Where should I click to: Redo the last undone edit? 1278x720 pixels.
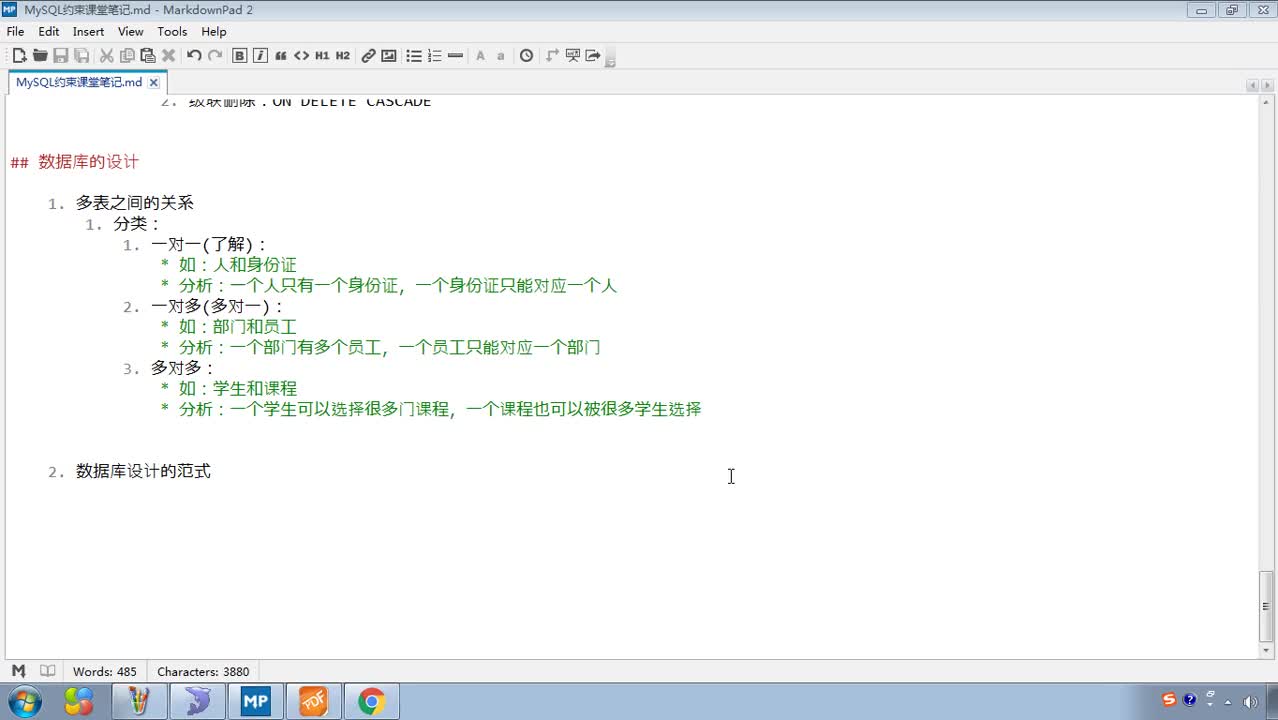[x=214, y=56]
